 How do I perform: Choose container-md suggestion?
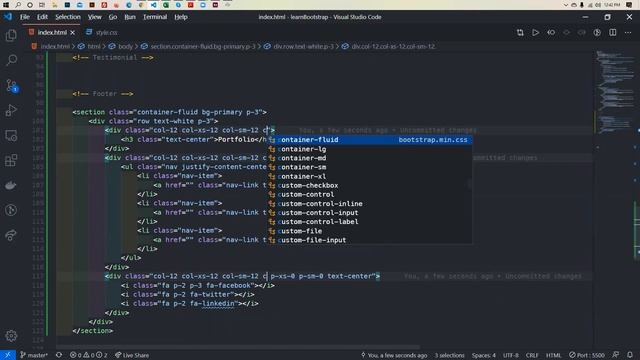click(370, 158)
